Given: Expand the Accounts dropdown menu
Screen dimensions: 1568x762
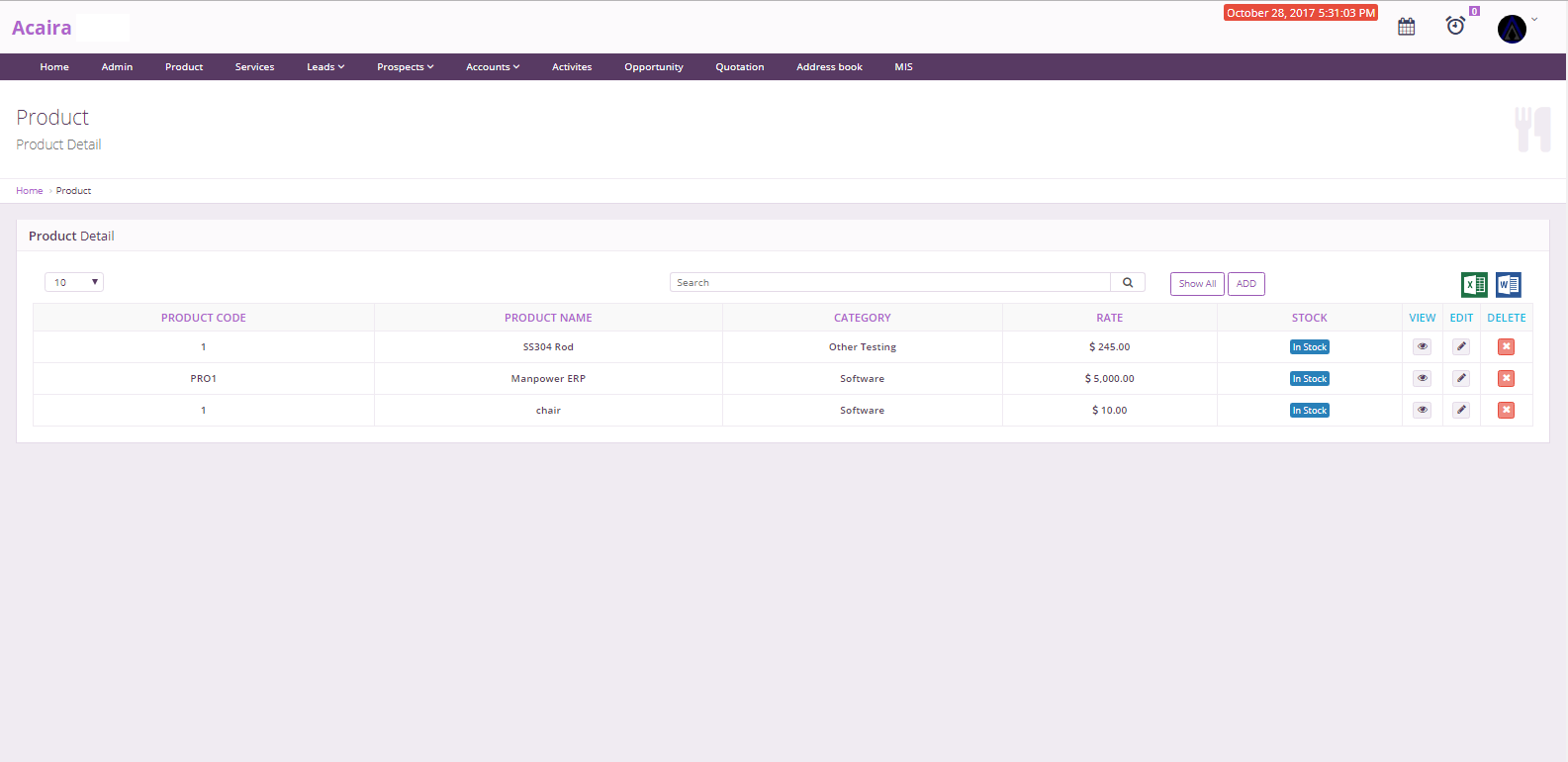Looking at the screenshot, I should click(x=493, y=67).
